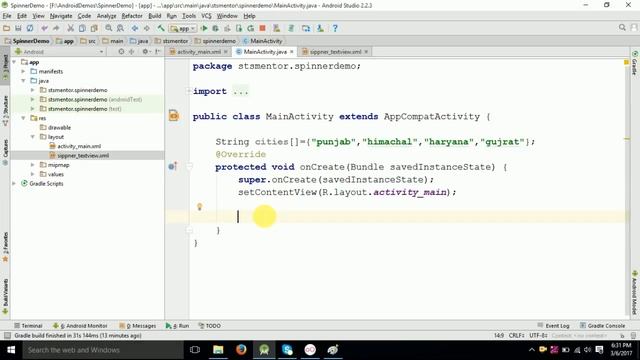Close the MainActivity.java tab

coord(291,52)
